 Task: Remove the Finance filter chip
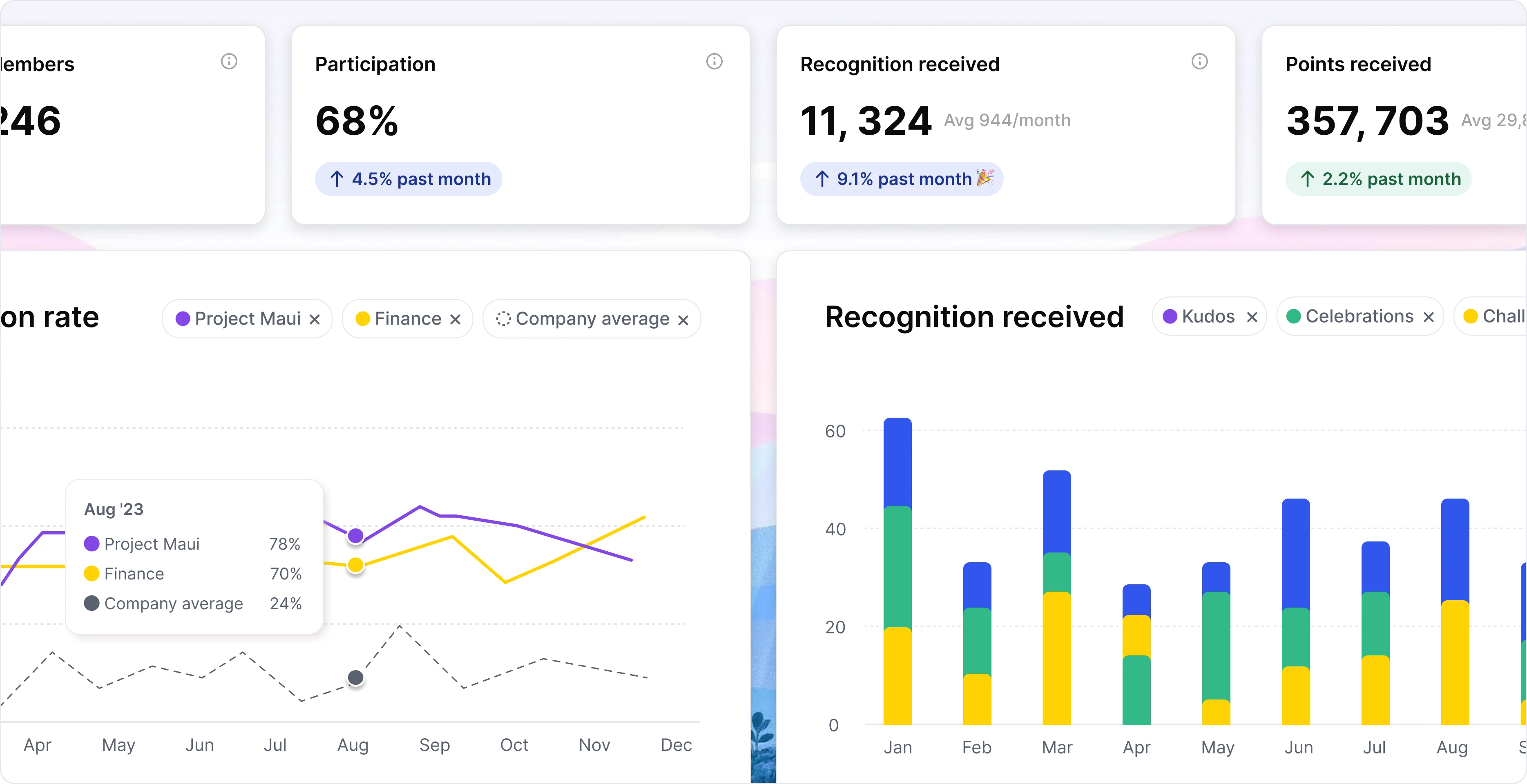tap(455, 319)
